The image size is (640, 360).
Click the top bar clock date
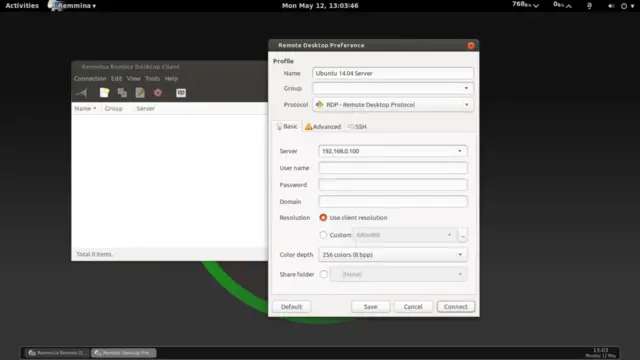[x=320, y=6]
